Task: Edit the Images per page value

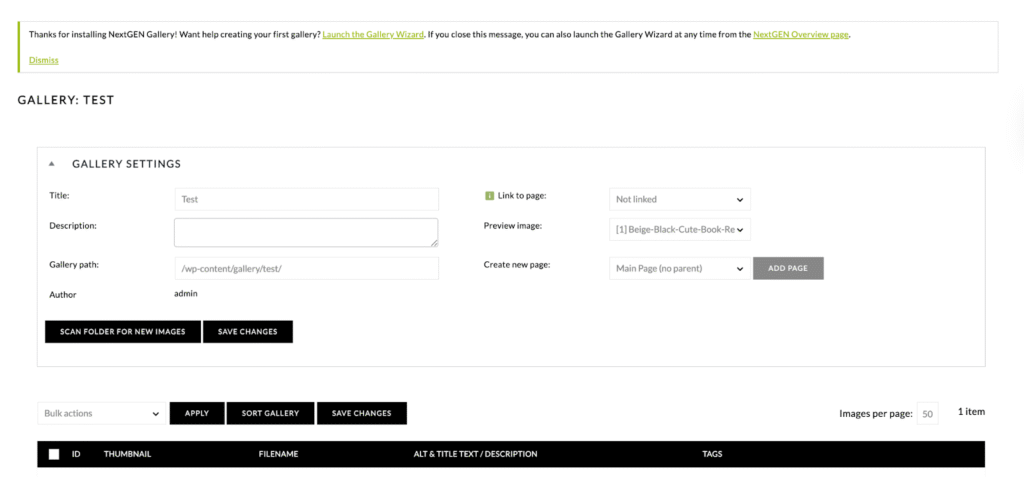Action: [927, 413]
